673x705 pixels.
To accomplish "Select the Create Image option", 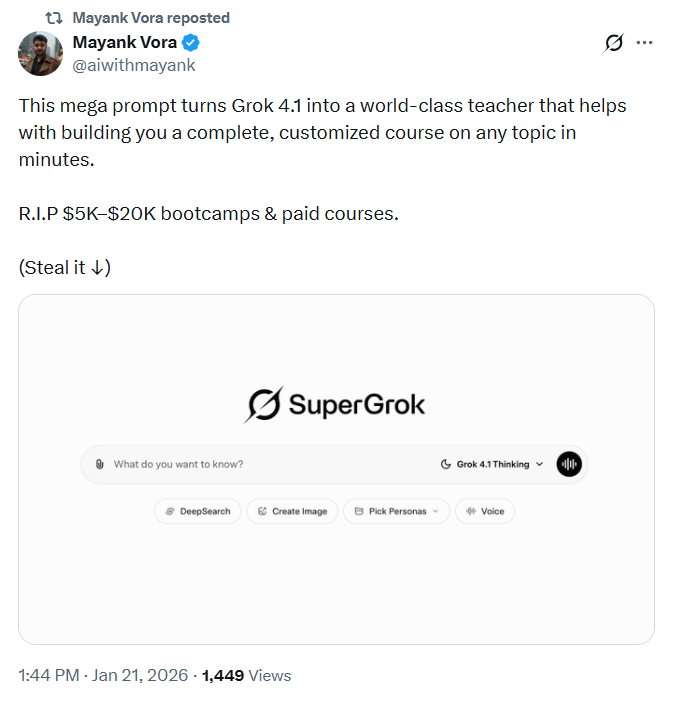I will pos(293,511).
